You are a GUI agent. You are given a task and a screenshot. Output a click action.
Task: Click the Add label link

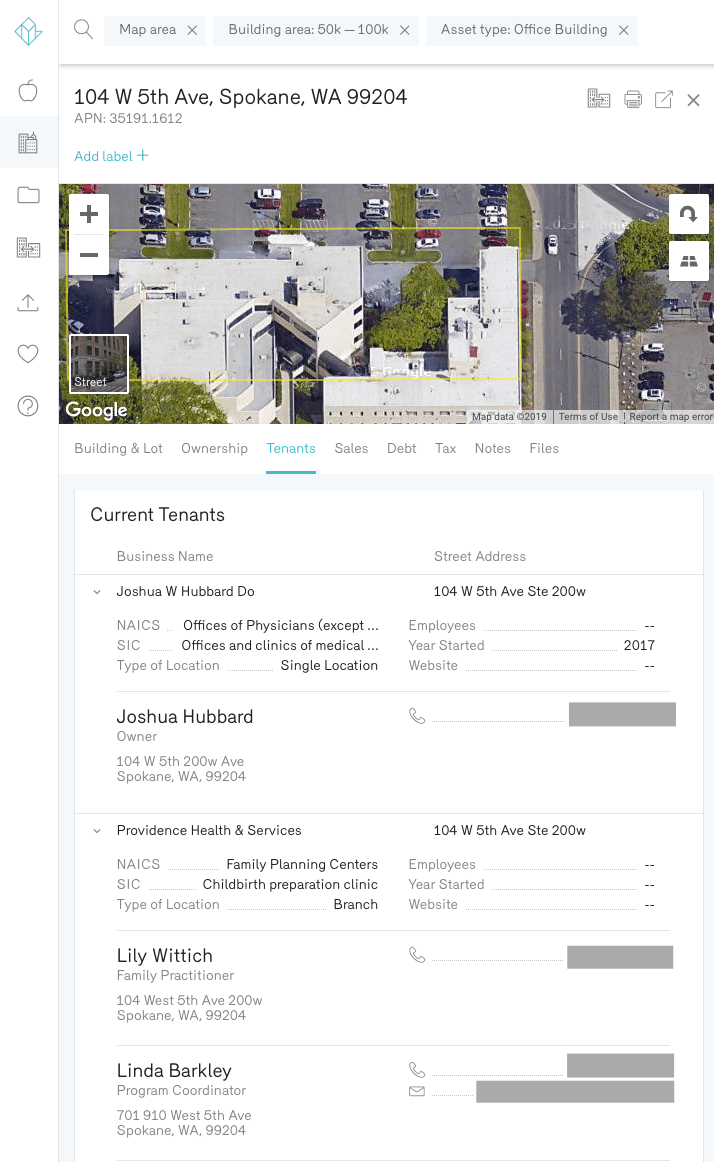click(111, 156)
